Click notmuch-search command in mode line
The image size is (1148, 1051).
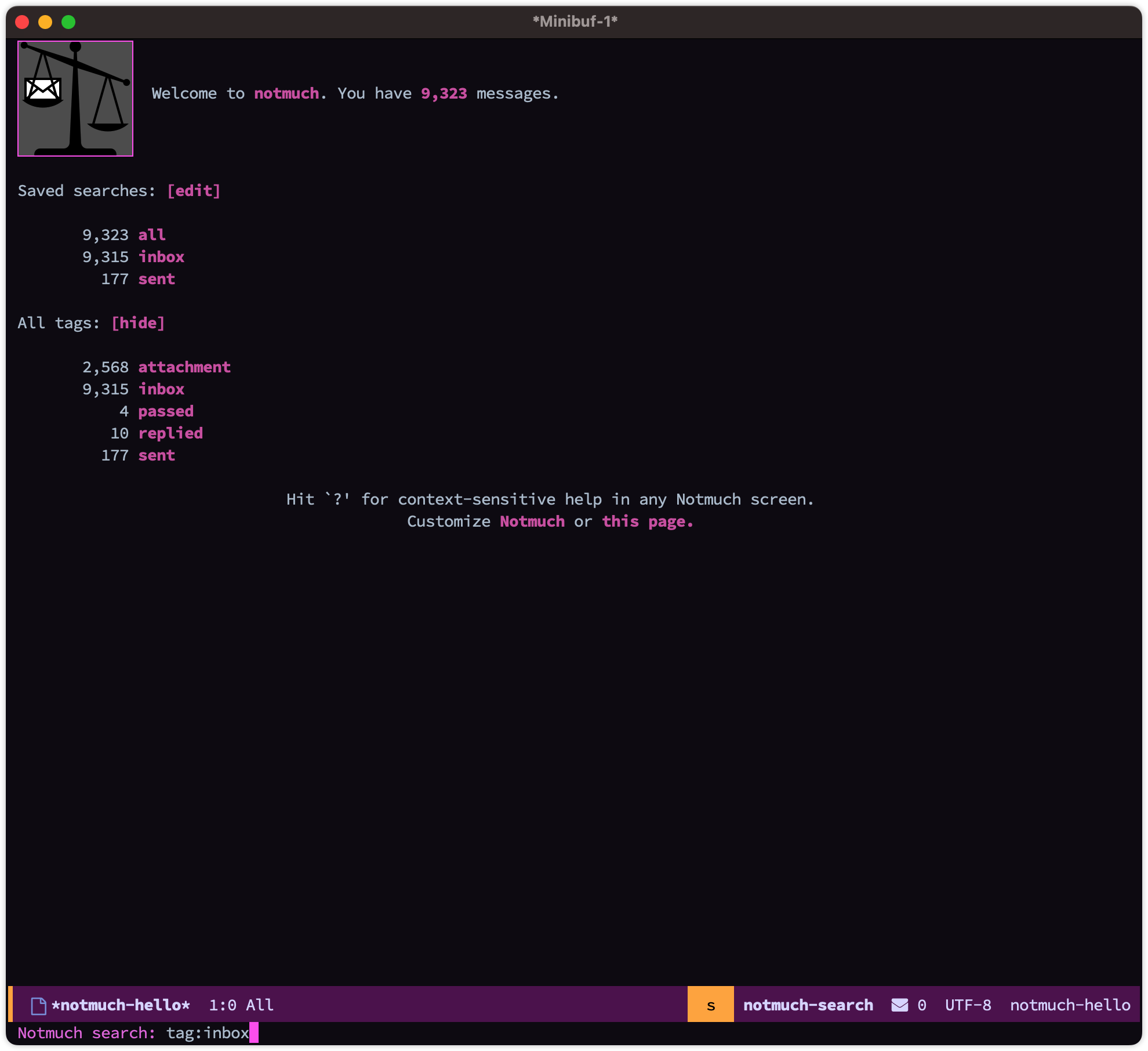coord(808,1005)
